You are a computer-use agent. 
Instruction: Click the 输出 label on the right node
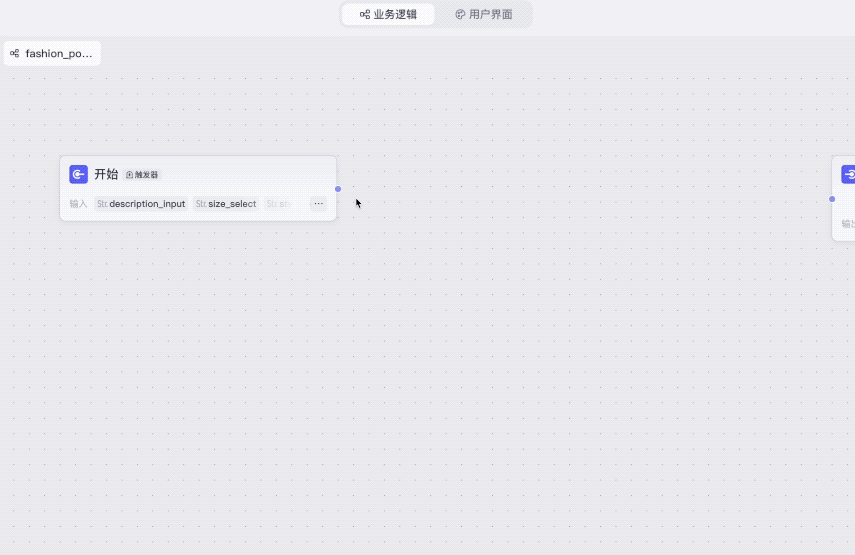tap(847, 224)
